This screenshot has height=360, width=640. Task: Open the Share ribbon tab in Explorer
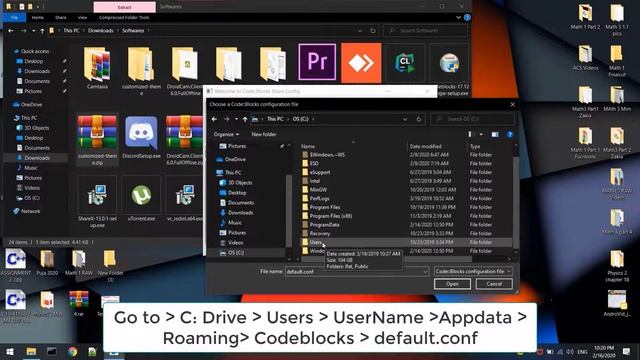pyautogui.click(x=61, y=18)
